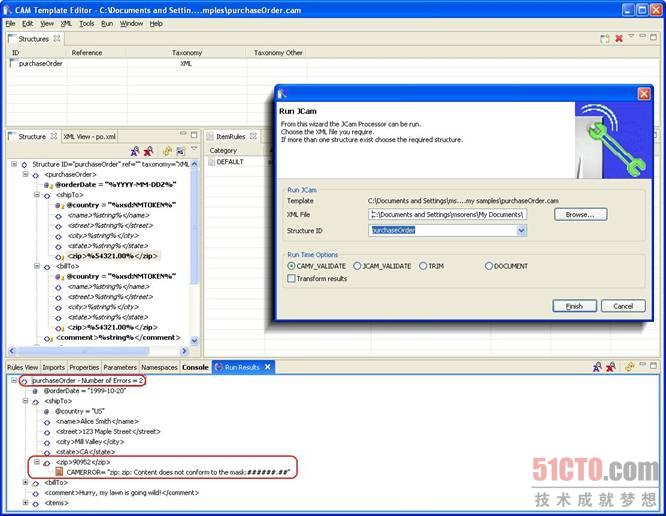Expand the <items> node in Run Results
The width and height of the screenshot is (666, 516).
click(25, 503)
